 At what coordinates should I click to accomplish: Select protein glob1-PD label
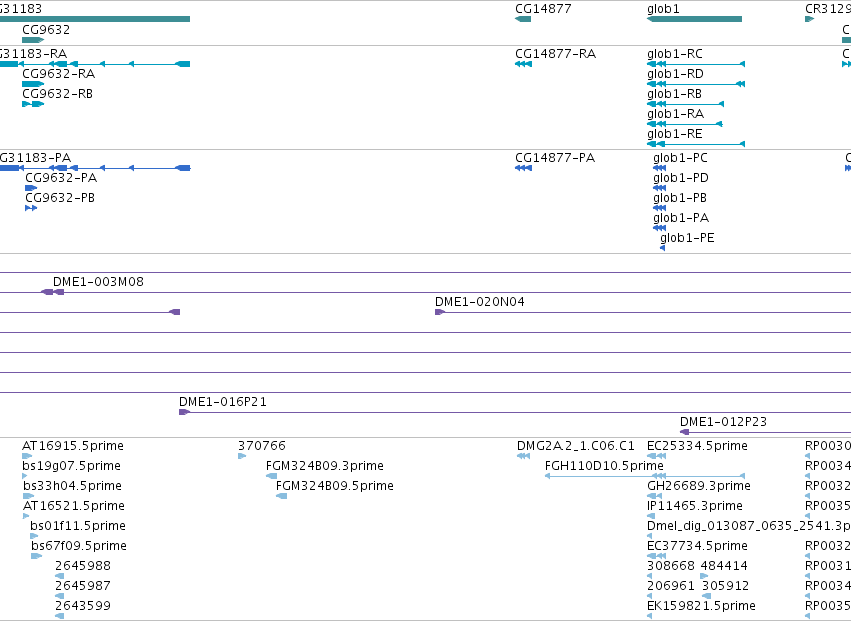point(681,178)
